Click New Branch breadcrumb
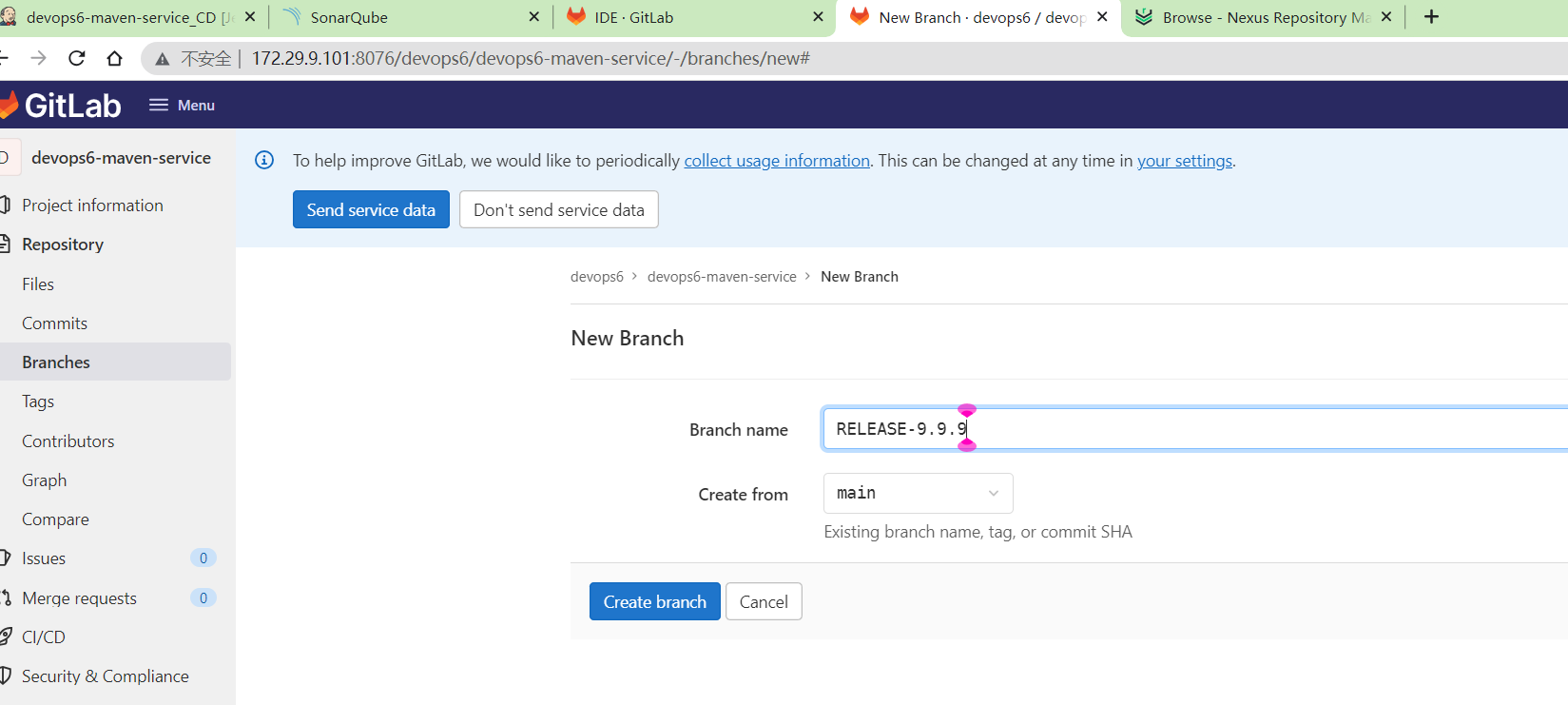Image resolution: width=1568 pixels, height=705 pixels. pyautogui.click(x=860, y=277)
